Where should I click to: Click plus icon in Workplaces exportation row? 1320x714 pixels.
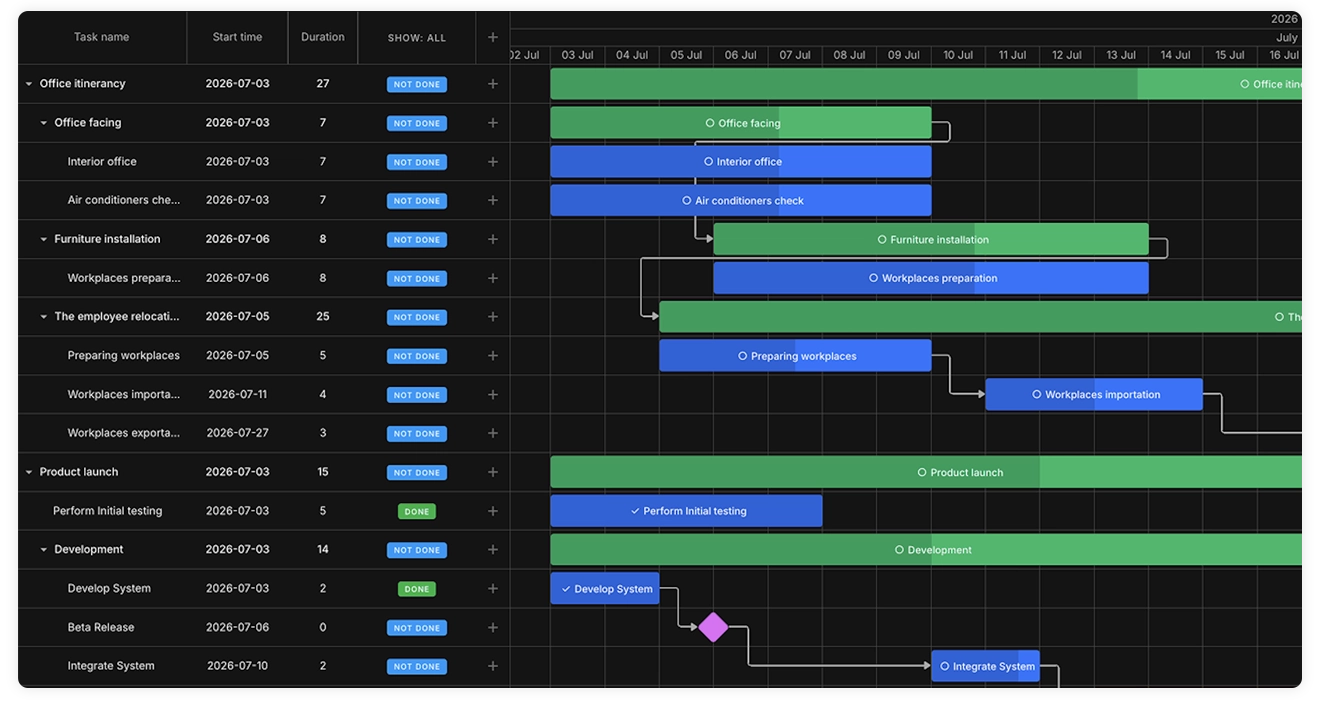[x=492, y=433]
